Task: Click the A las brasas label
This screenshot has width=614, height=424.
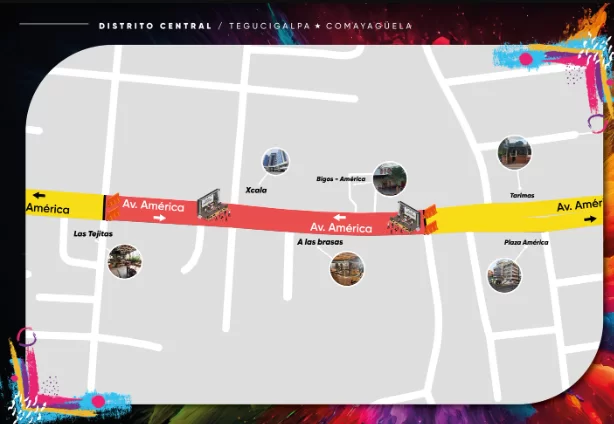Action: coord(320,242)
